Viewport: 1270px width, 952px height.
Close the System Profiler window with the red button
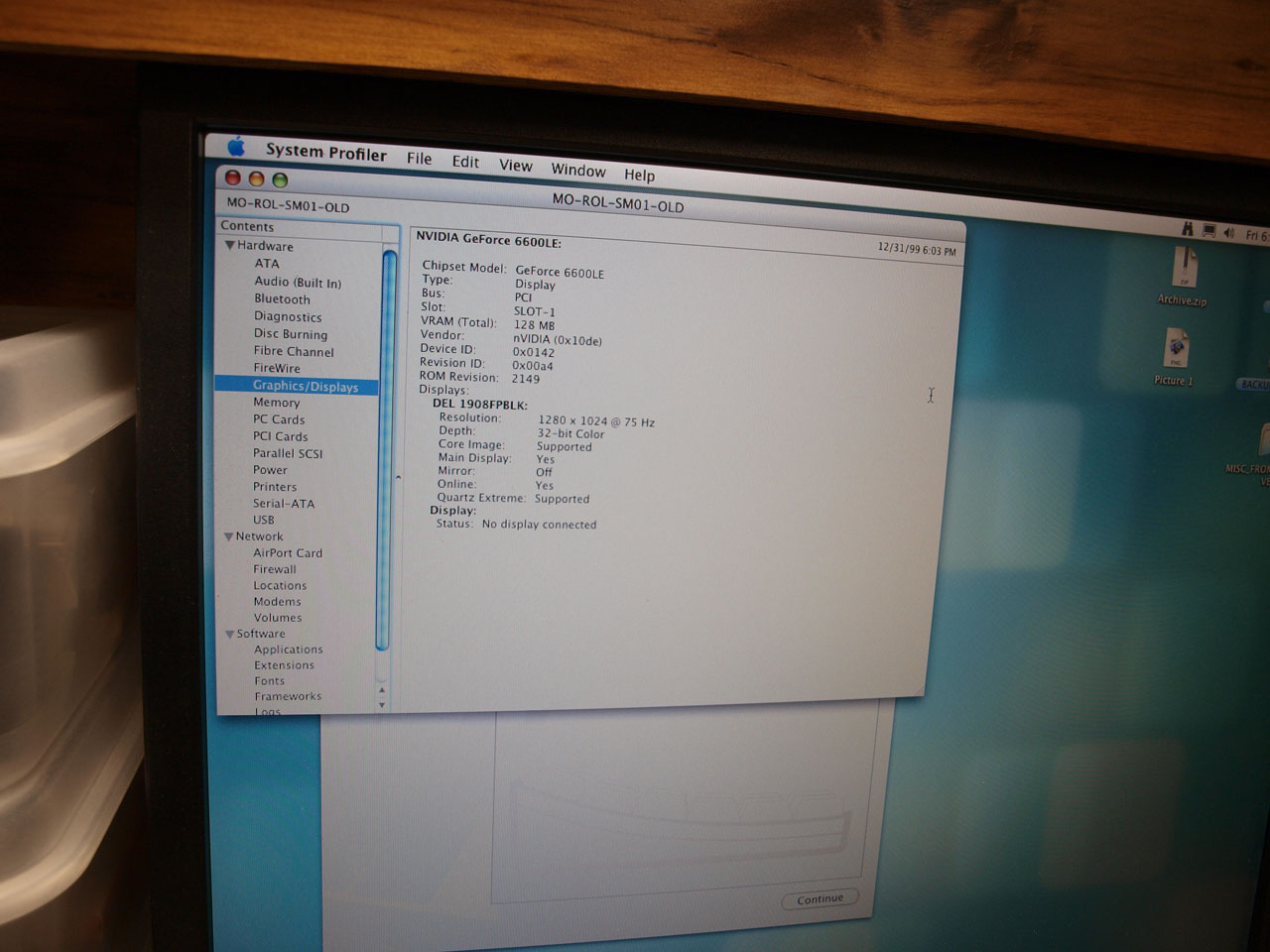click(233, 178)
